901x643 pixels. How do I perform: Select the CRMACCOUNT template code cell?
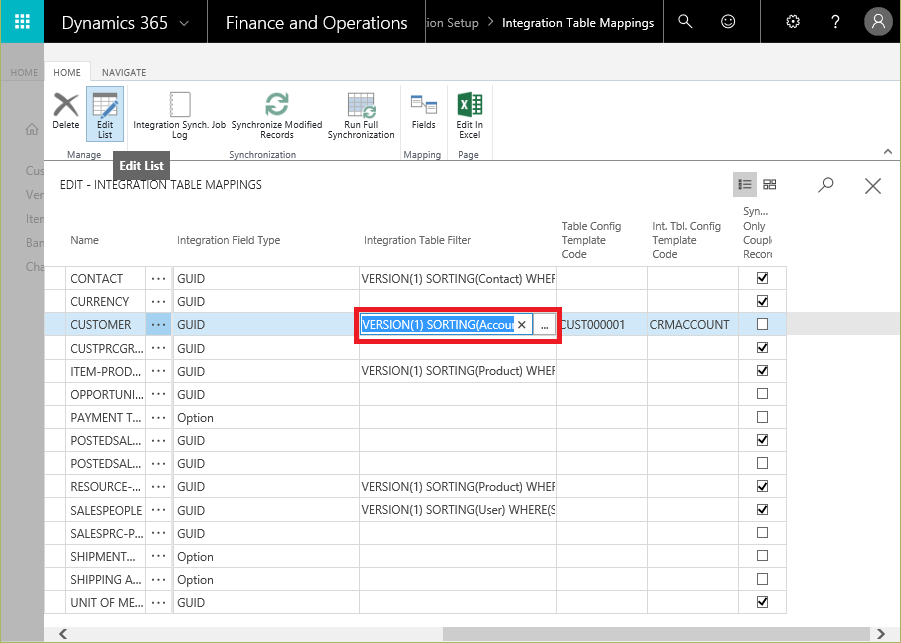pyautogui.click(x=692, y=325)
